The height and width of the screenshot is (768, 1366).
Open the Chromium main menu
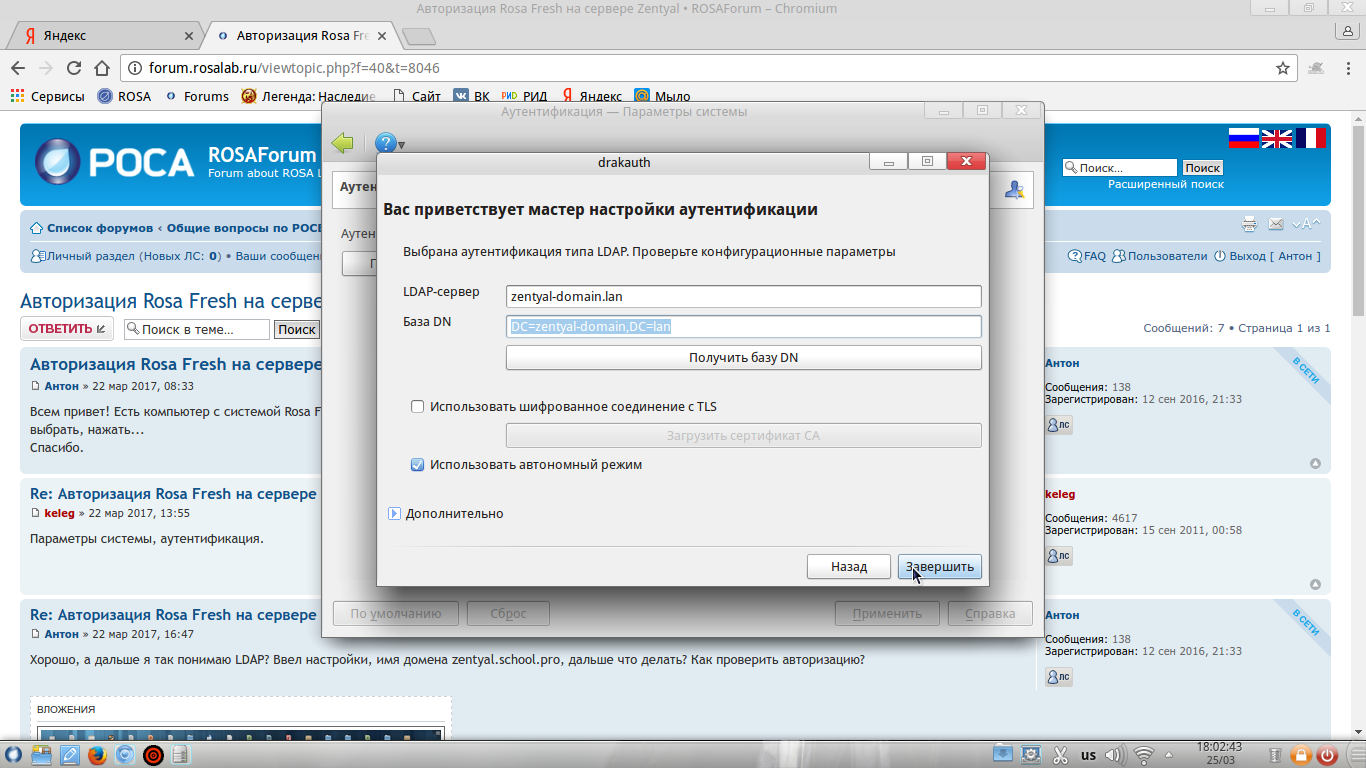(1348, 68)
